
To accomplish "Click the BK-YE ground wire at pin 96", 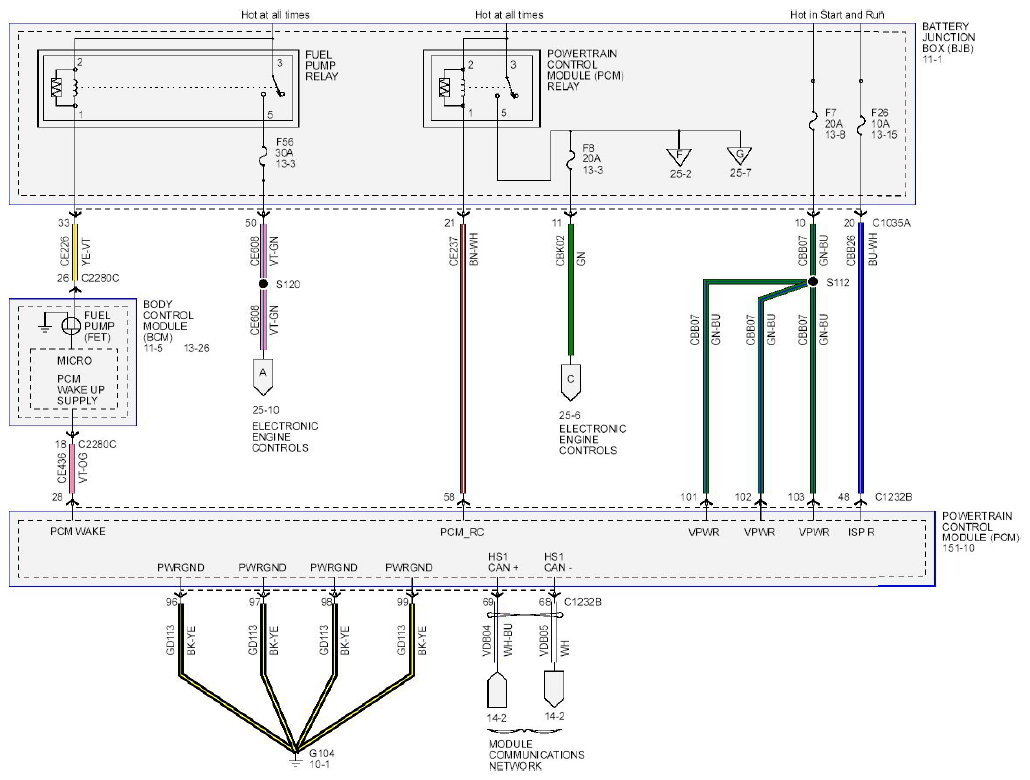I will (x=181, y=641).
